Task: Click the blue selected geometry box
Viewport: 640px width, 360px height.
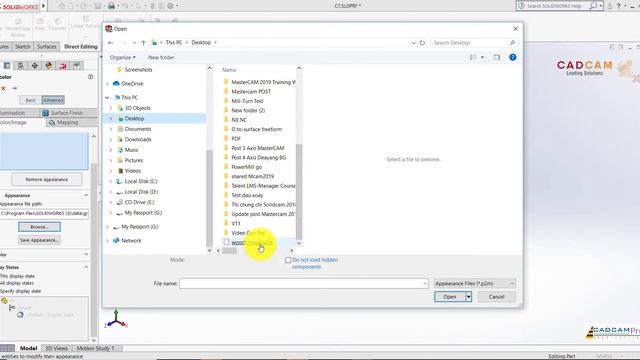Action: (44, 151)
